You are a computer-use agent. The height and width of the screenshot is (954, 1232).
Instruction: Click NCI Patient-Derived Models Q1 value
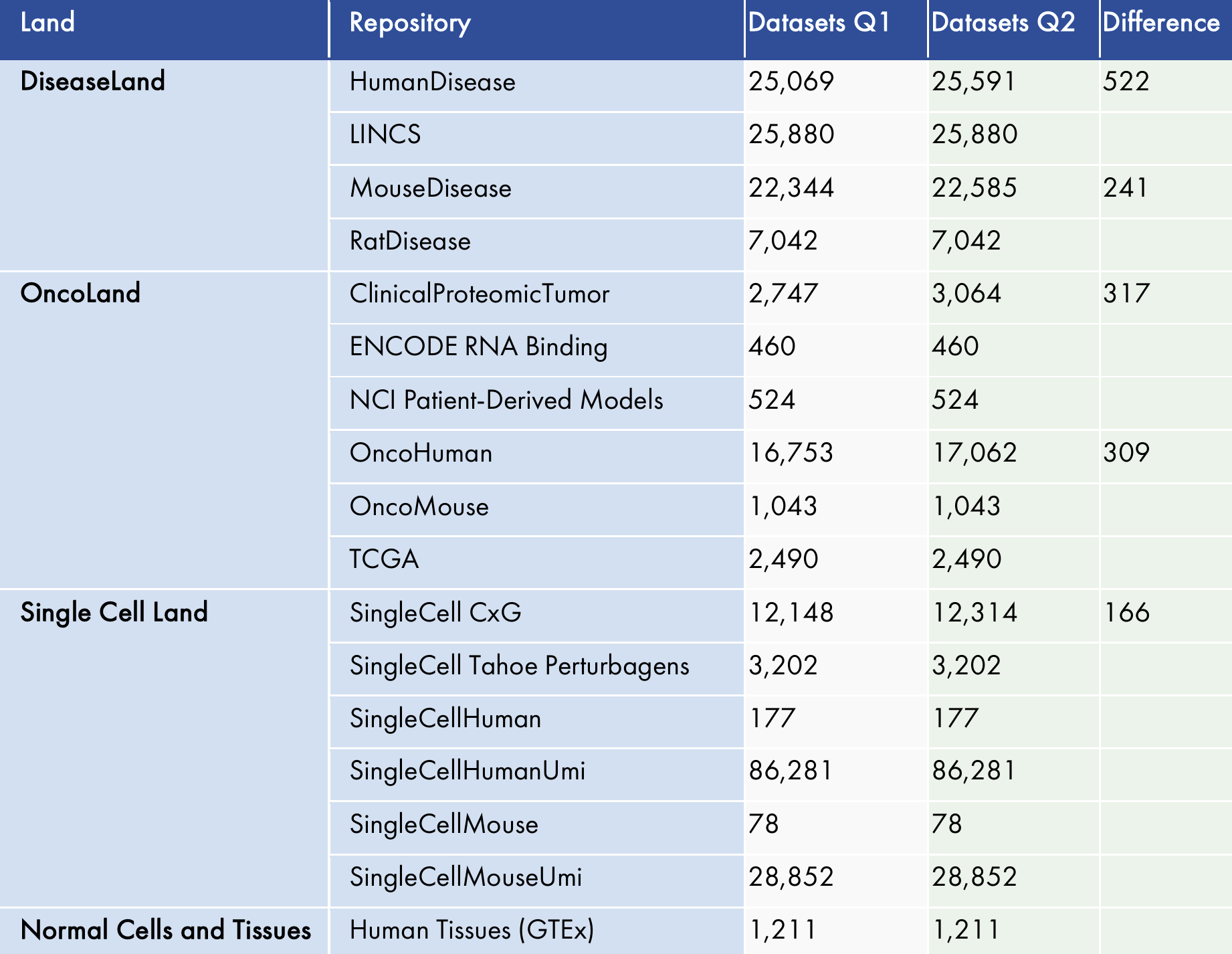coord(772,400)
